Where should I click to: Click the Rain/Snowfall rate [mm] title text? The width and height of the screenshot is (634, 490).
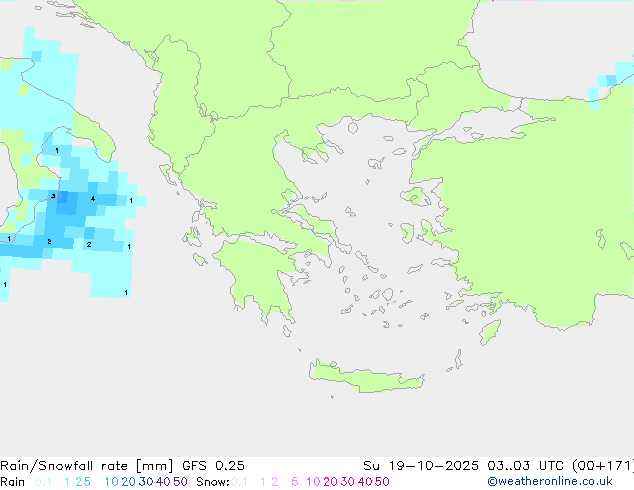click(87, 466)
